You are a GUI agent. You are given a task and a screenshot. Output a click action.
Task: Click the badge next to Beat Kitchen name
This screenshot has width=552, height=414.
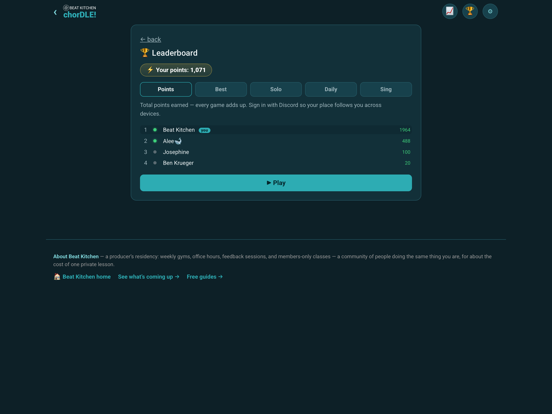pyautogui.click(x=205, y=130)
